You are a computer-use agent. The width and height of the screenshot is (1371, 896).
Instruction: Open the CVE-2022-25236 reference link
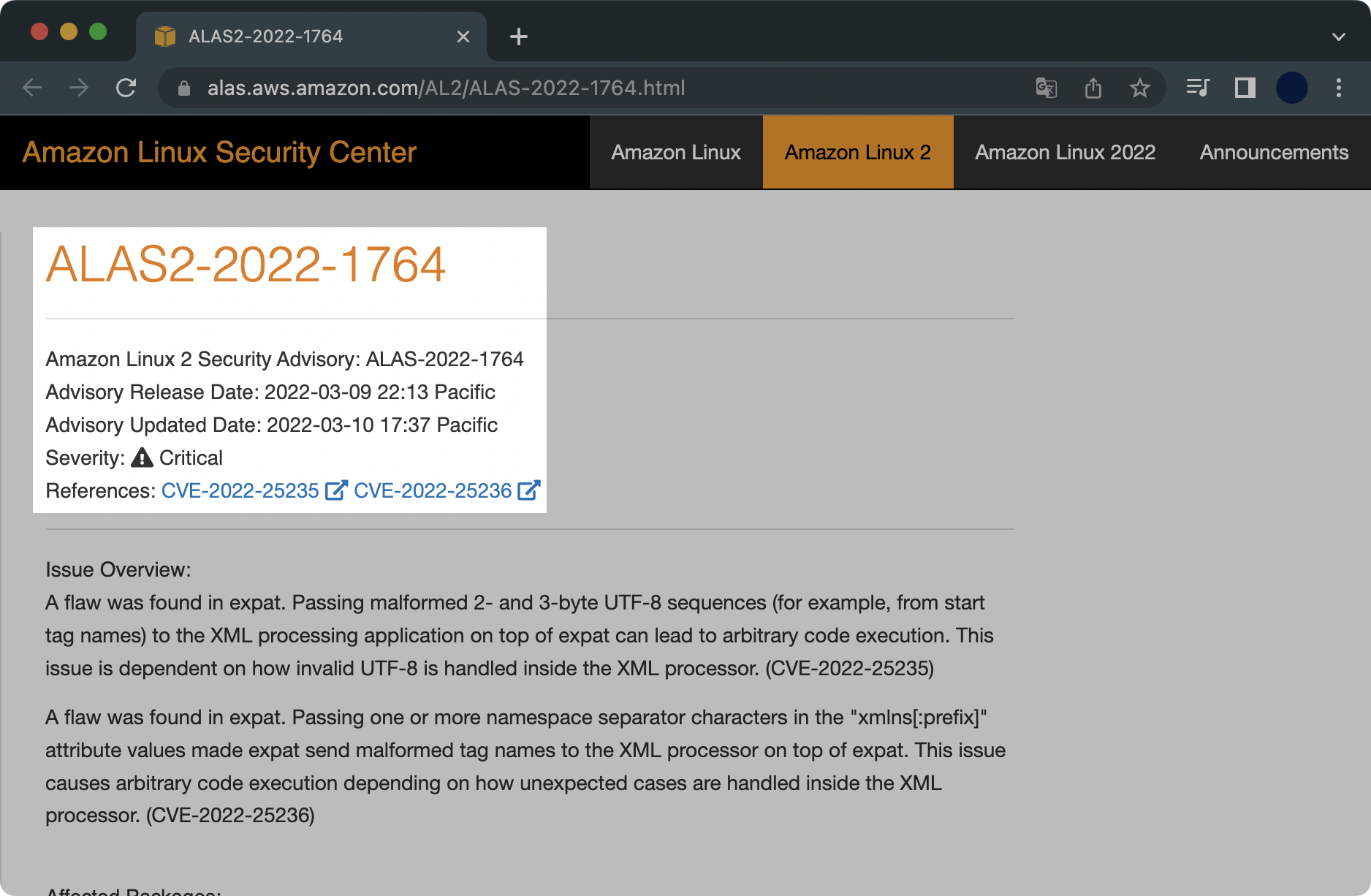point(433,490)
